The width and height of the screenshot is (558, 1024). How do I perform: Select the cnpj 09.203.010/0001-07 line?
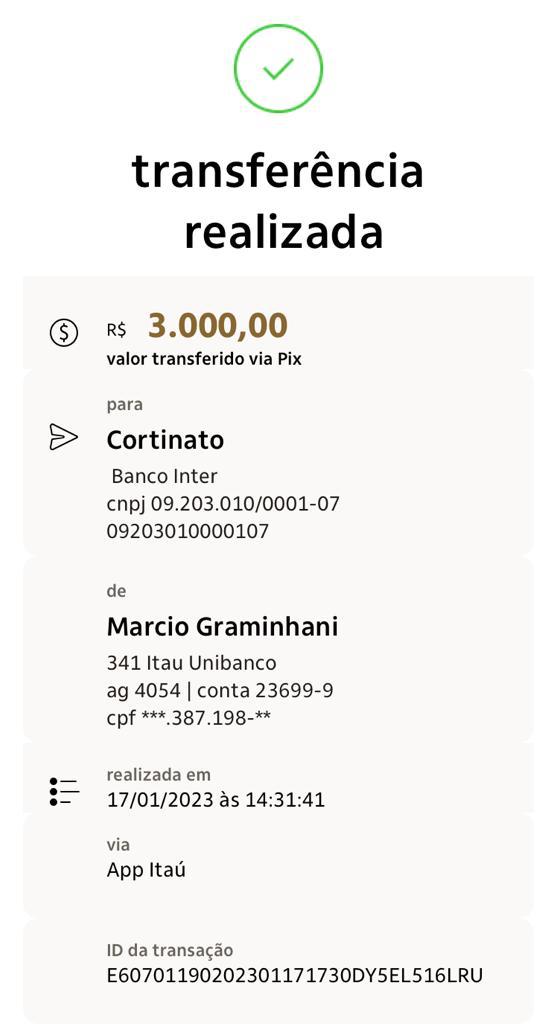pos(223,504)
